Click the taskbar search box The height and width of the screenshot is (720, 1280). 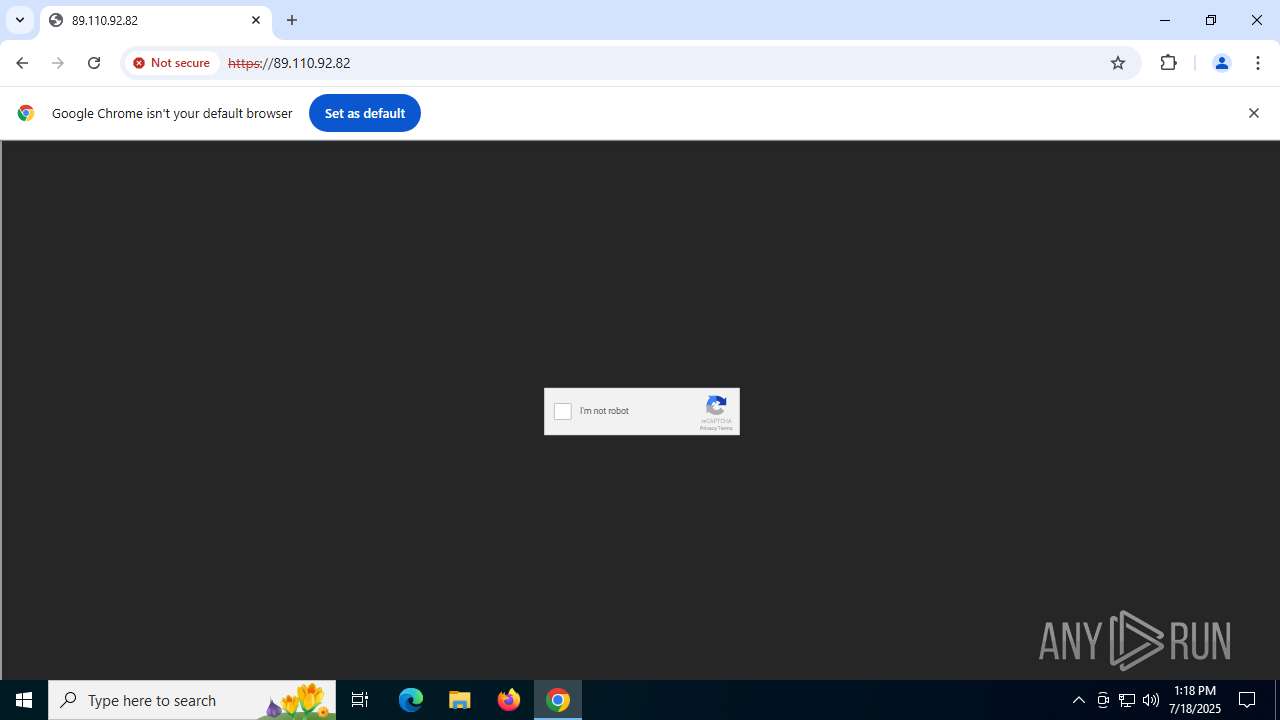[x=192, y=700]
